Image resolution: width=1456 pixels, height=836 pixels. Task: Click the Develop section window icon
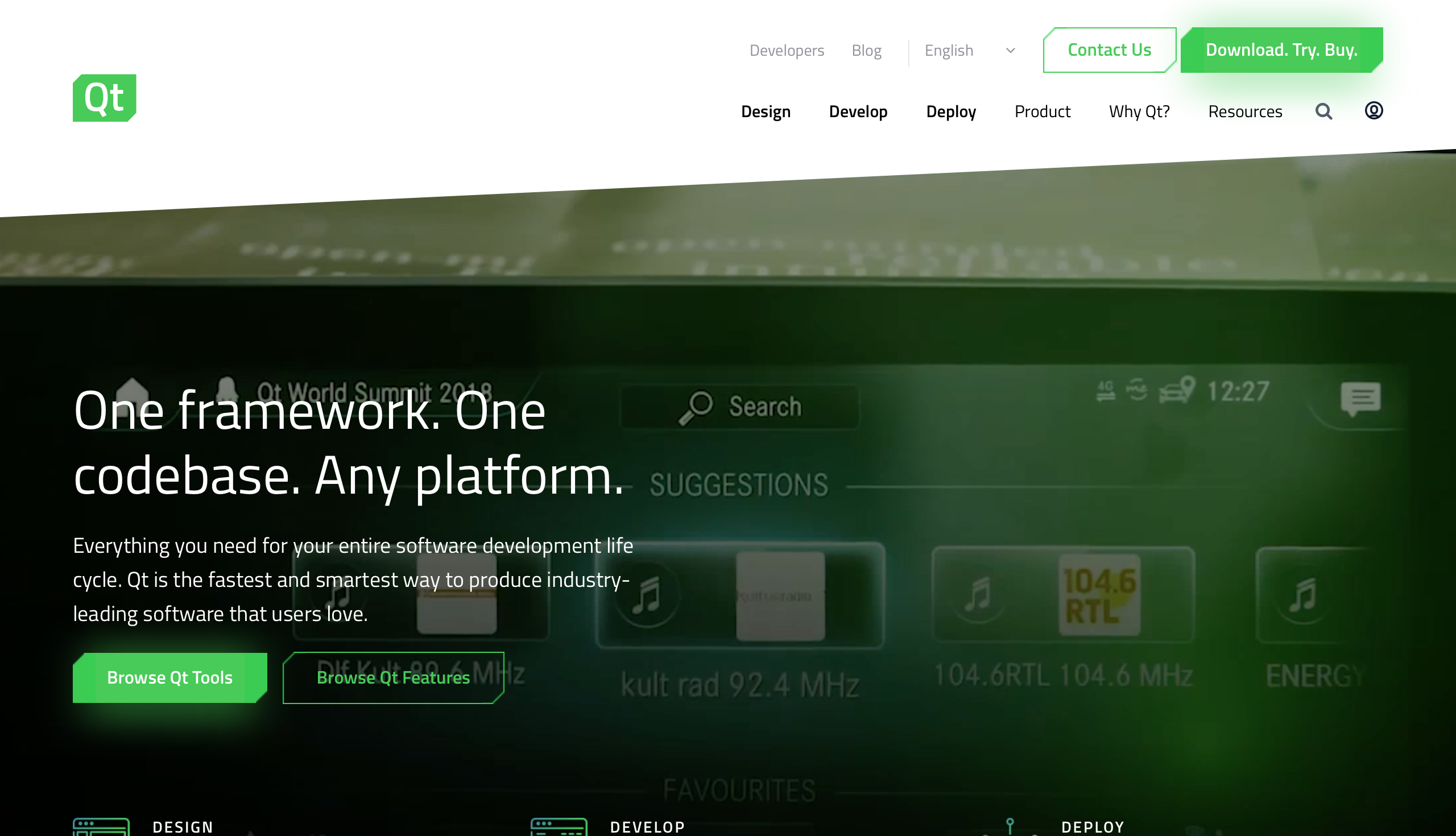(x=558, y=827)
